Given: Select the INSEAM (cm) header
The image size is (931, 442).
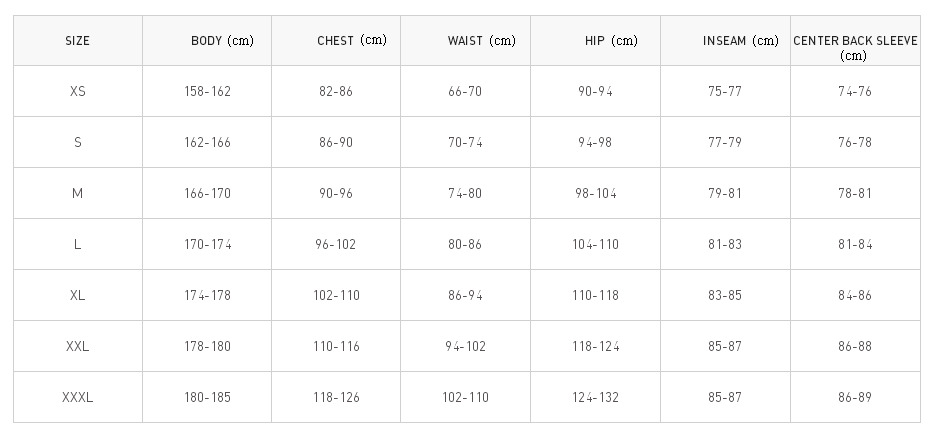Looking at the screenshot, I should [x=726, y=41].
